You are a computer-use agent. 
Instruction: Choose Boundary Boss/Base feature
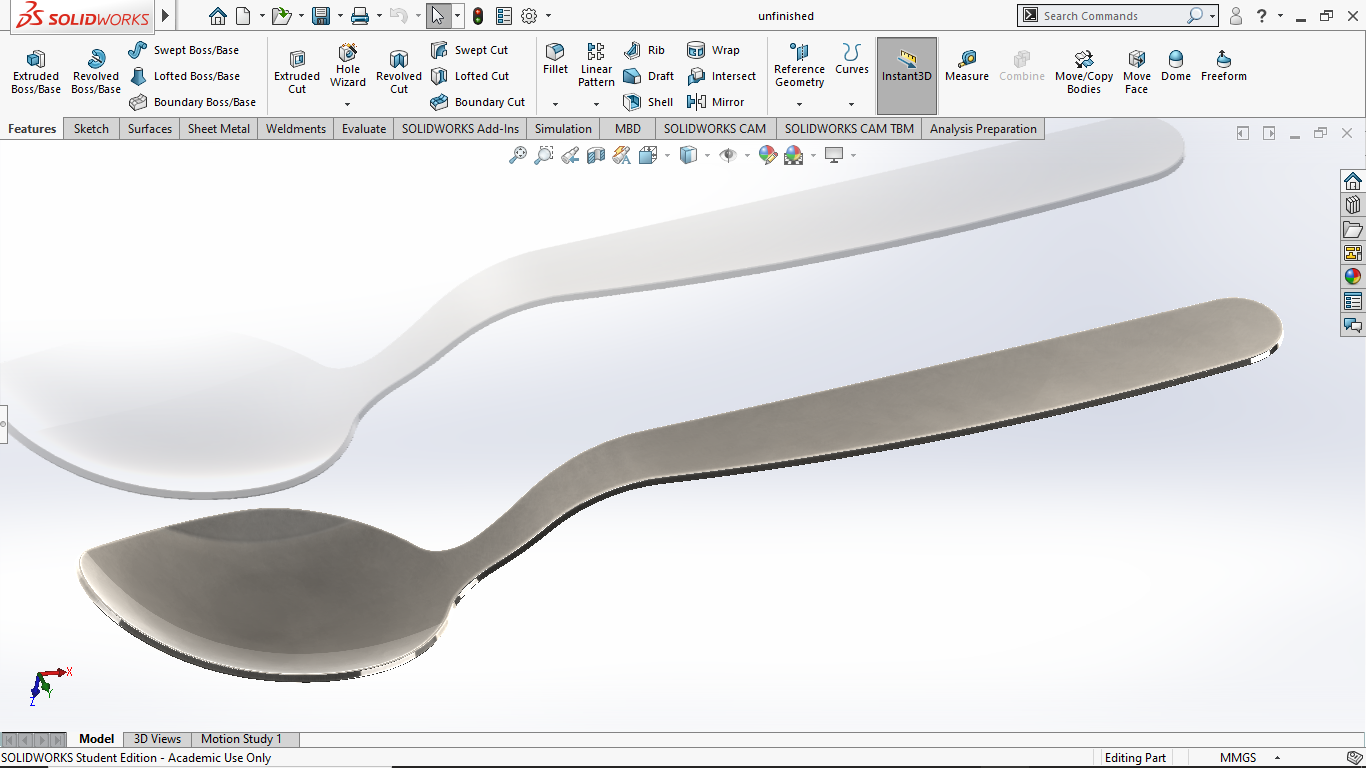tap(192, 102)
